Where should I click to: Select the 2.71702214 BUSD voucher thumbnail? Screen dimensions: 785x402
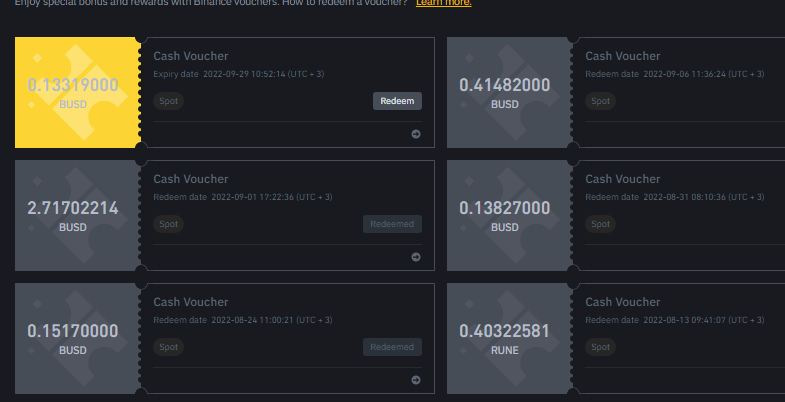point(78,216)
